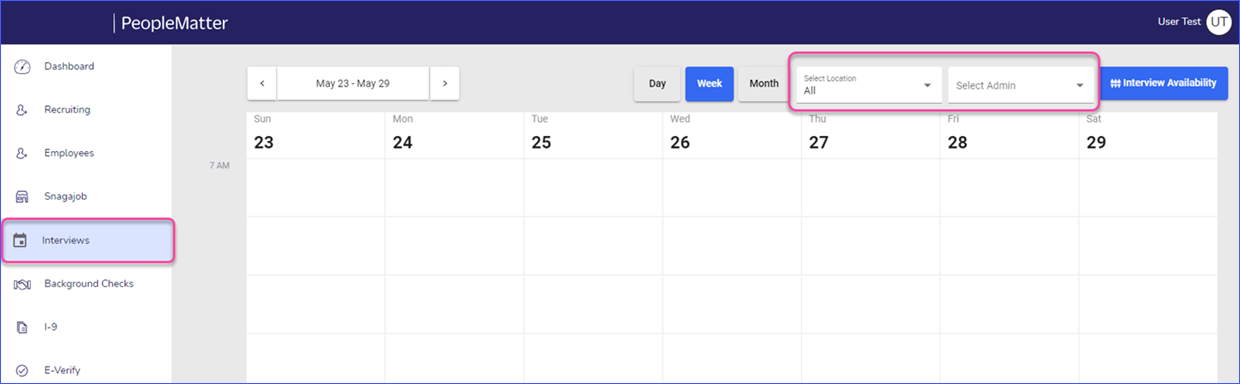This screenshot has width=1240, height=384.
Task: Open the UT user avatar
Action: click(1219, 21)
